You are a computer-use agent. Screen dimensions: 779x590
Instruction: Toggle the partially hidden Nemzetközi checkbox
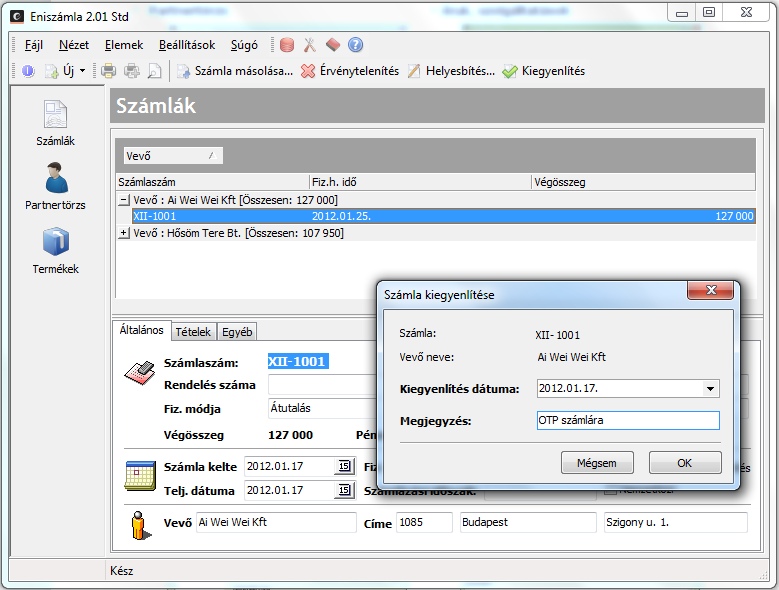point(611,491)
